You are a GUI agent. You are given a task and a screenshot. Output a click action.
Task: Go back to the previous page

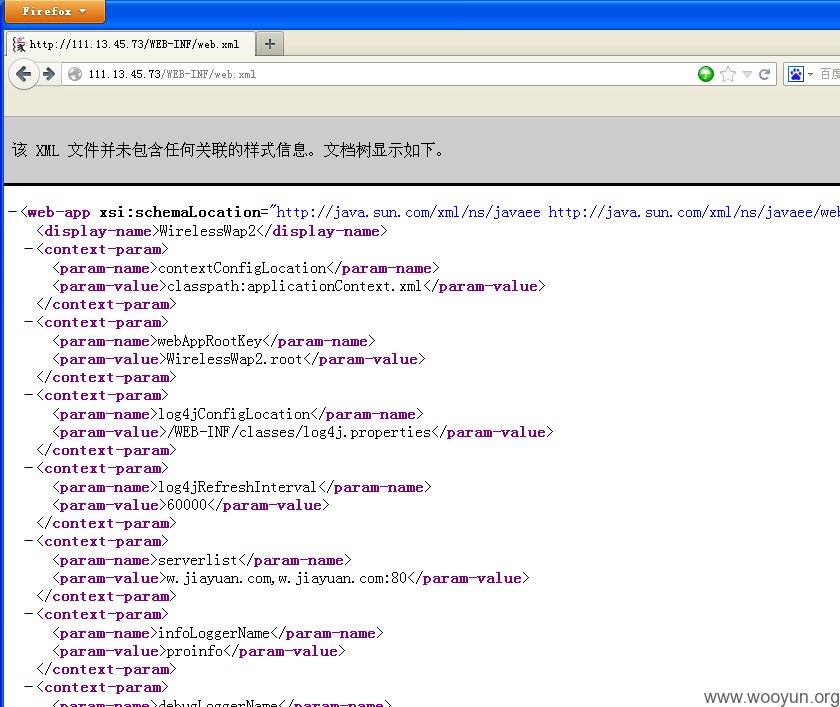[23, 74]
